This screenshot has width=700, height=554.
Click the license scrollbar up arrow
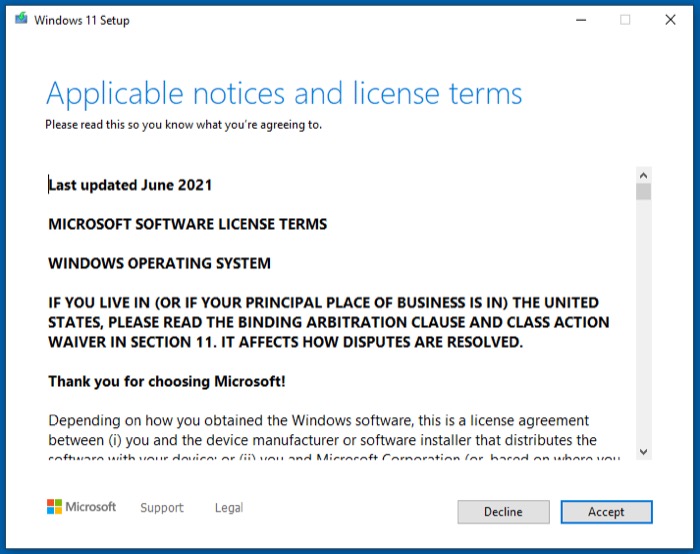pyautogui.click(x=643, y=174)
